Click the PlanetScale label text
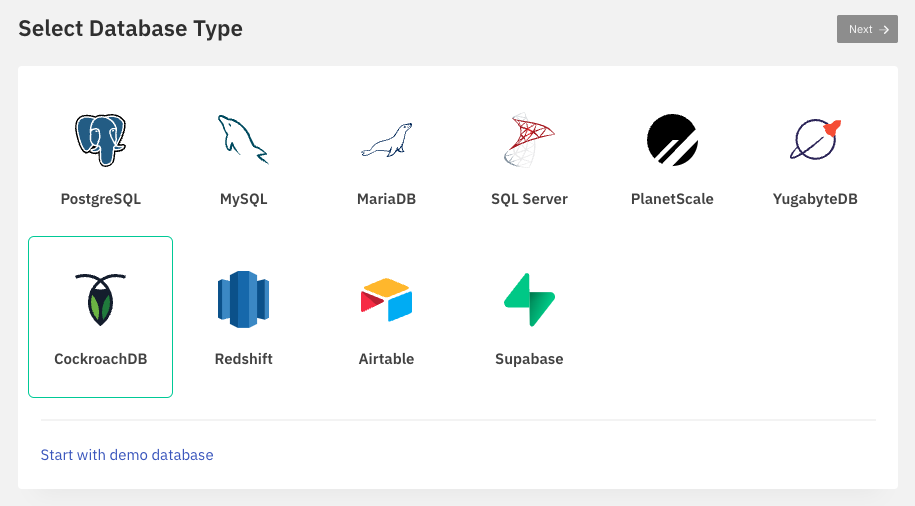The image size is (915, 506). (x=672, y=199)
